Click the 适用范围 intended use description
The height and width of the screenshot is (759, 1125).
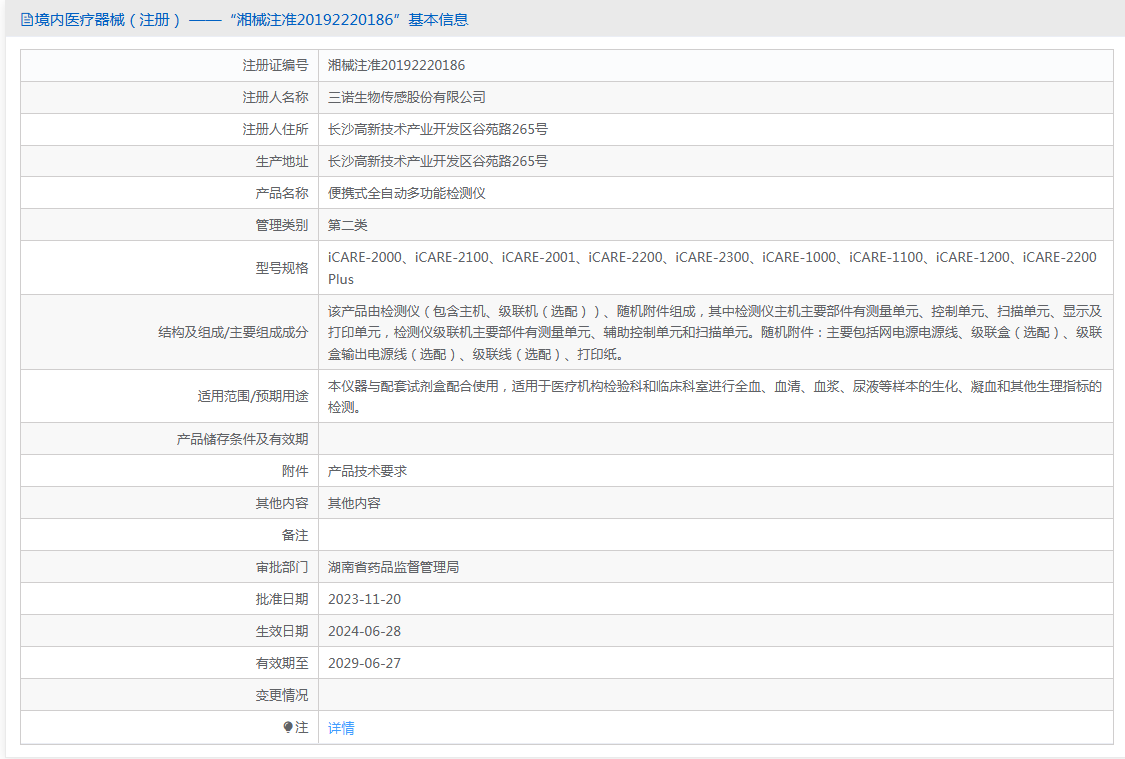coord(715,397)
